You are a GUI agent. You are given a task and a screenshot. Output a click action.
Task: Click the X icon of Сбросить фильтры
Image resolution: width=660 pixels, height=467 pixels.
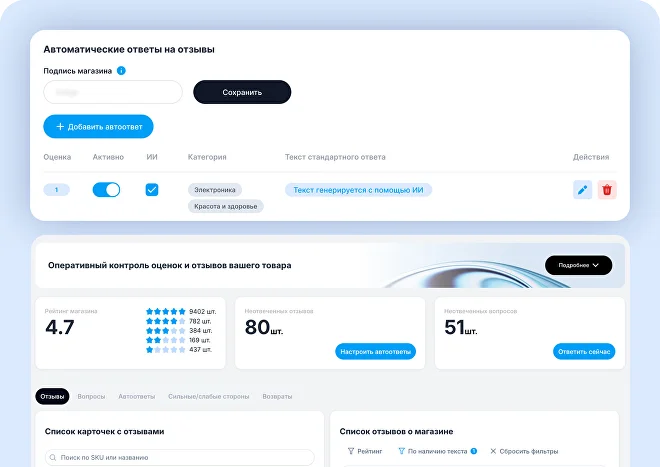(x=493, y=451)
